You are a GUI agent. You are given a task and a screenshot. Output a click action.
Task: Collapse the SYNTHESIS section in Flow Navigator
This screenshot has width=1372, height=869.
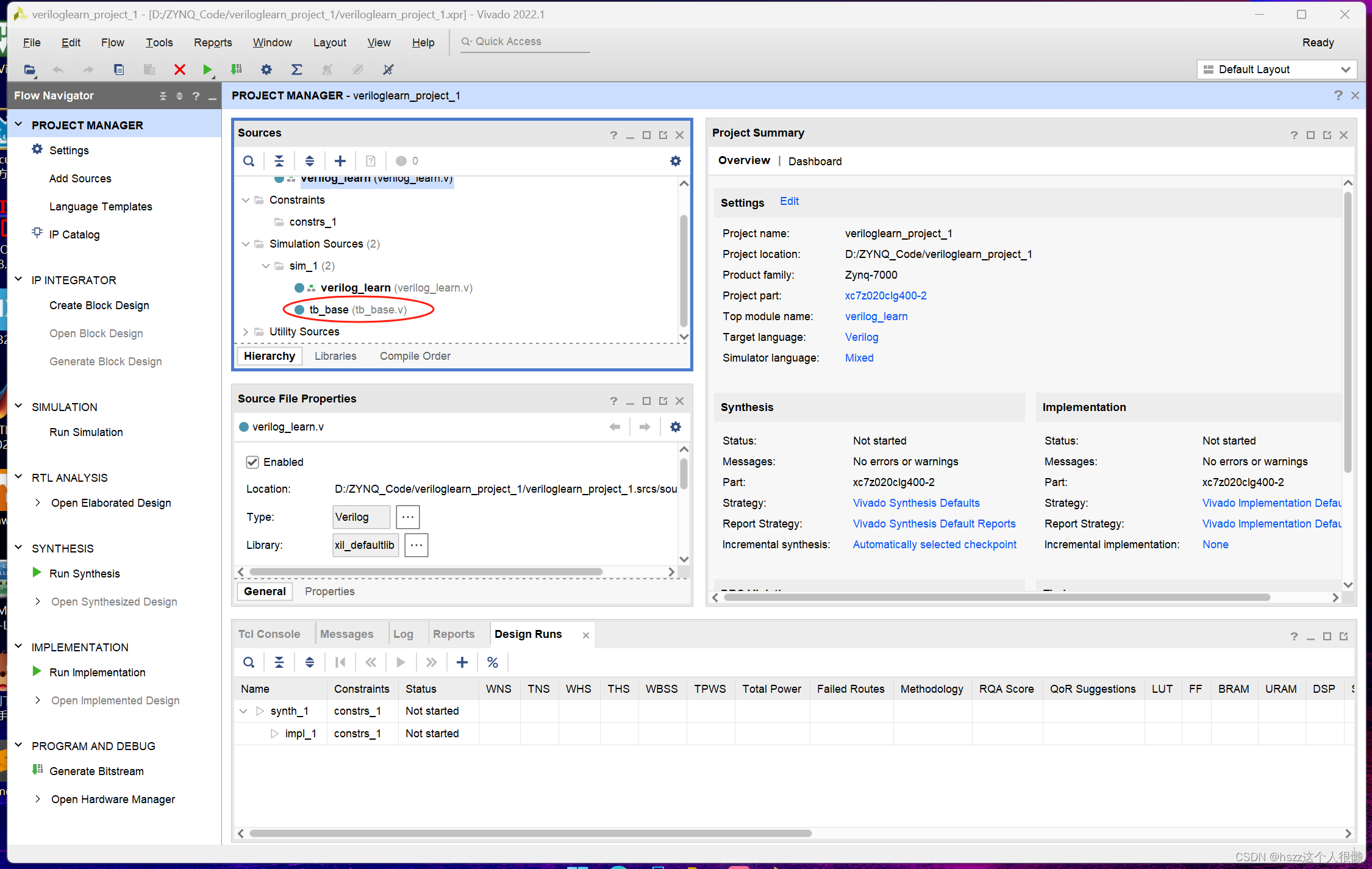coord(19,548)
